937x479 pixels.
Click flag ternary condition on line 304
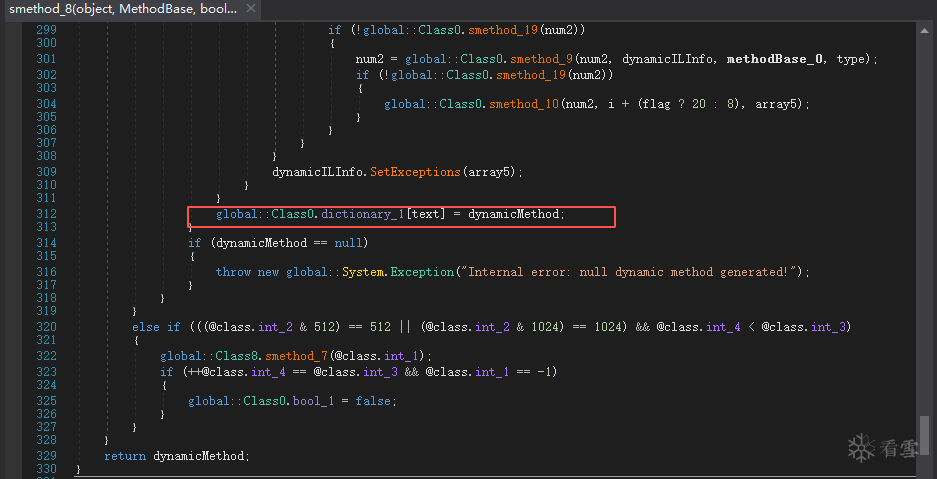657,104
